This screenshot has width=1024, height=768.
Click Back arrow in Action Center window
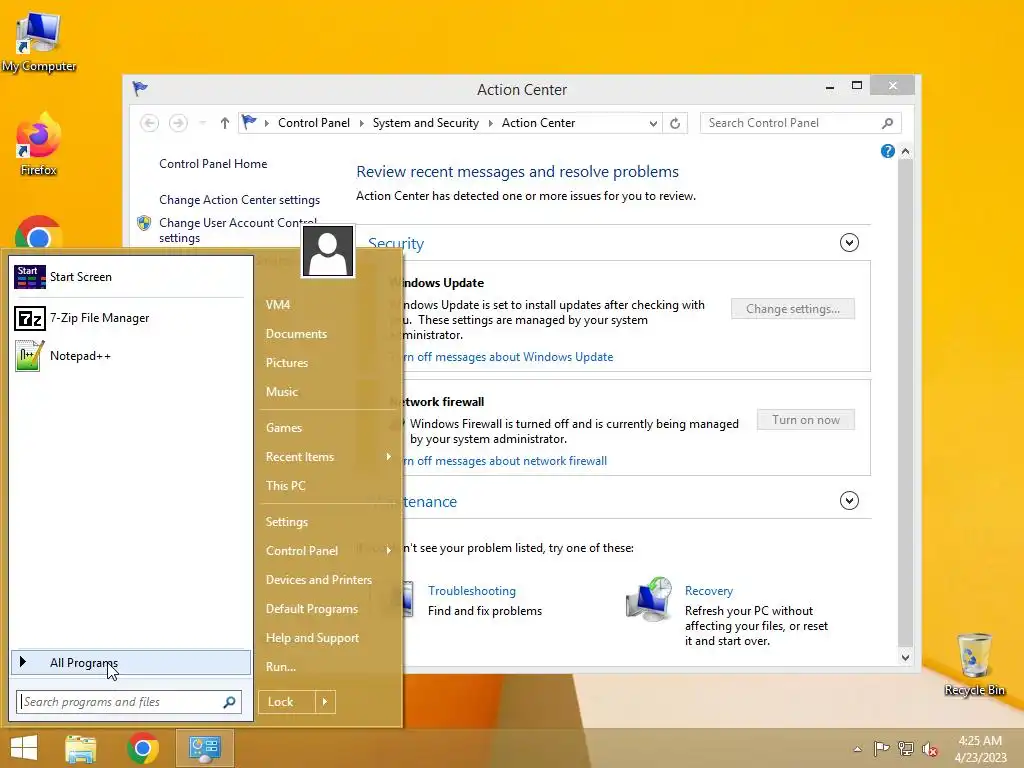150,123
